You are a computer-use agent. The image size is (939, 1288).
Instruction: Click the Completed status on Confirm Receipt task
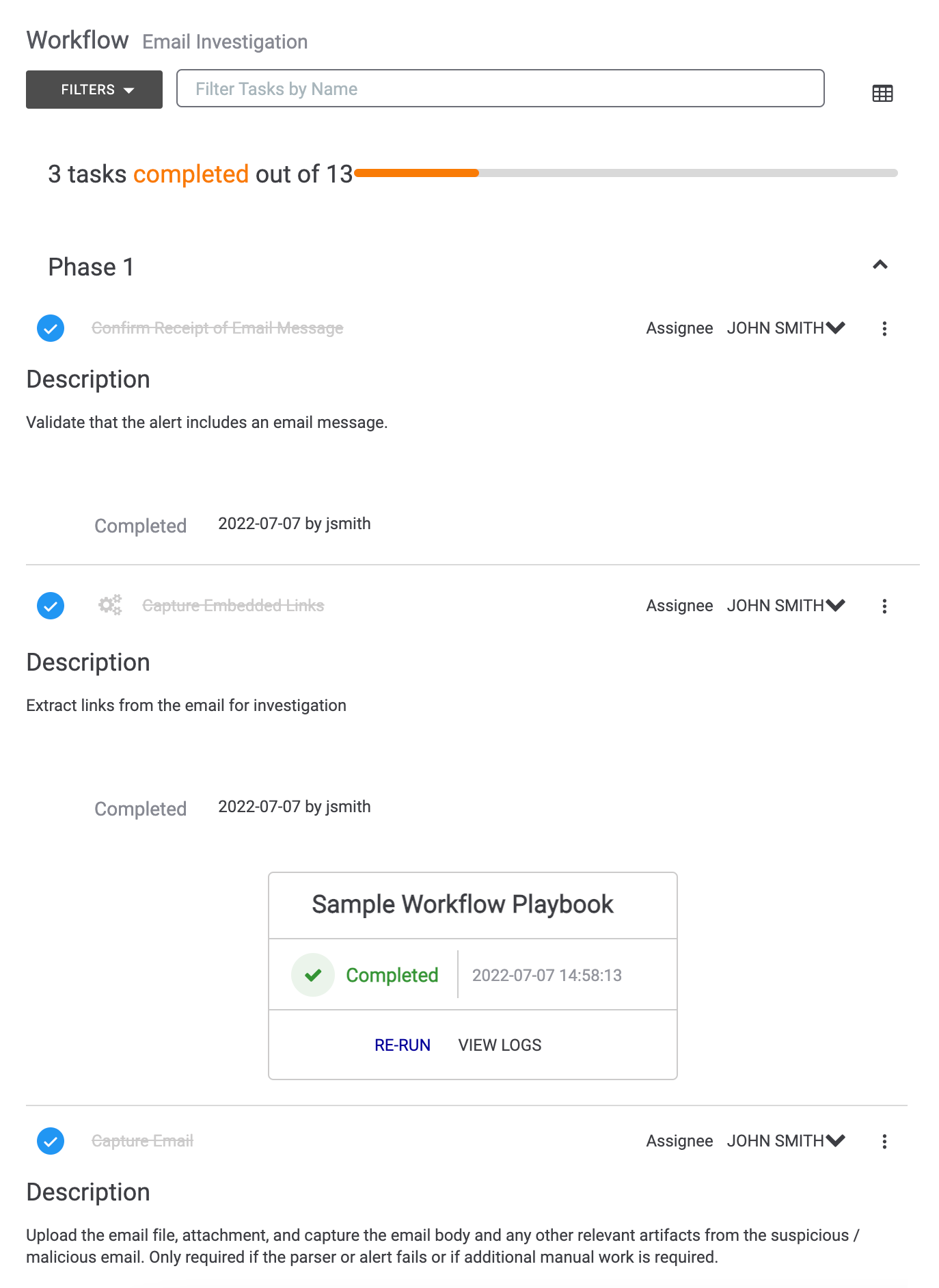pyautogui.click(x=140, y=525)
